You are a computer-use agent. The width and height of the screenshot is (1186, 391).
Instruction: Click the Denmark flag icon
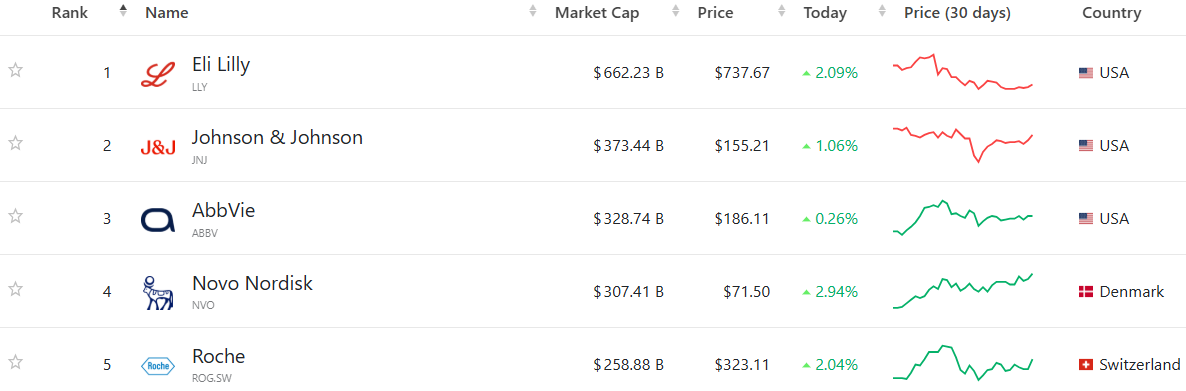coord(1086,292)
